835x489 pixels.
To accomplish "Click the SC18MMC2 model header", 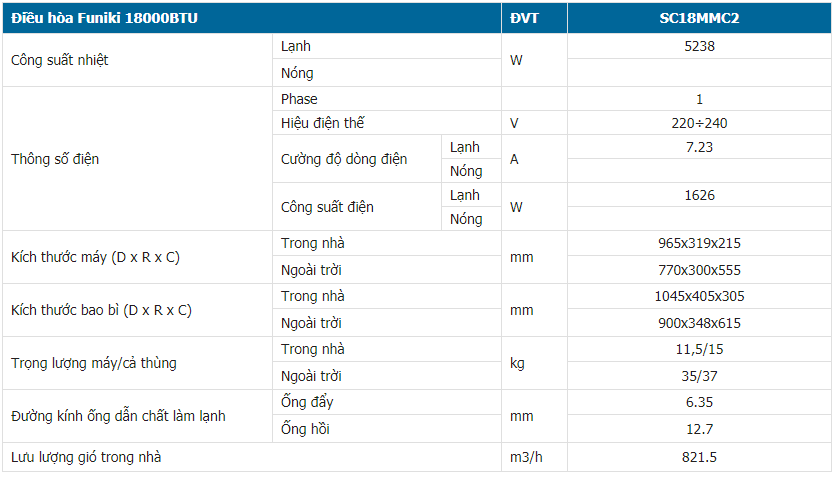I will [699, 18].
